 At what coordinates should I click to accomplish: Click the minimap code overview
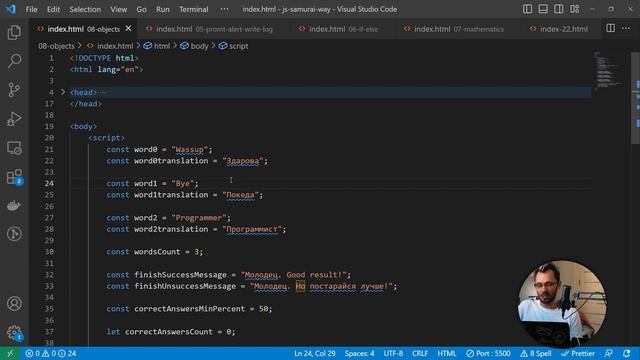[608, 71]
